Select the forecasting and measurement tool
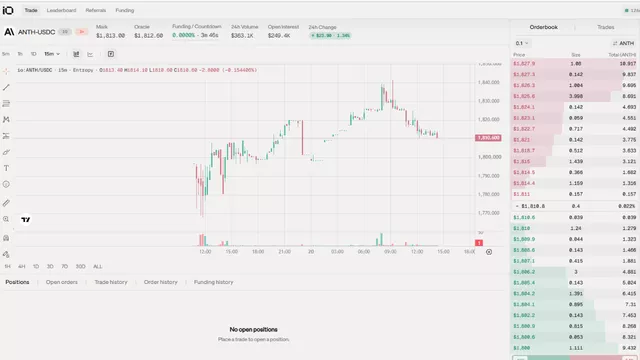This screenshot has height=360, width=640. pos(6,136)
